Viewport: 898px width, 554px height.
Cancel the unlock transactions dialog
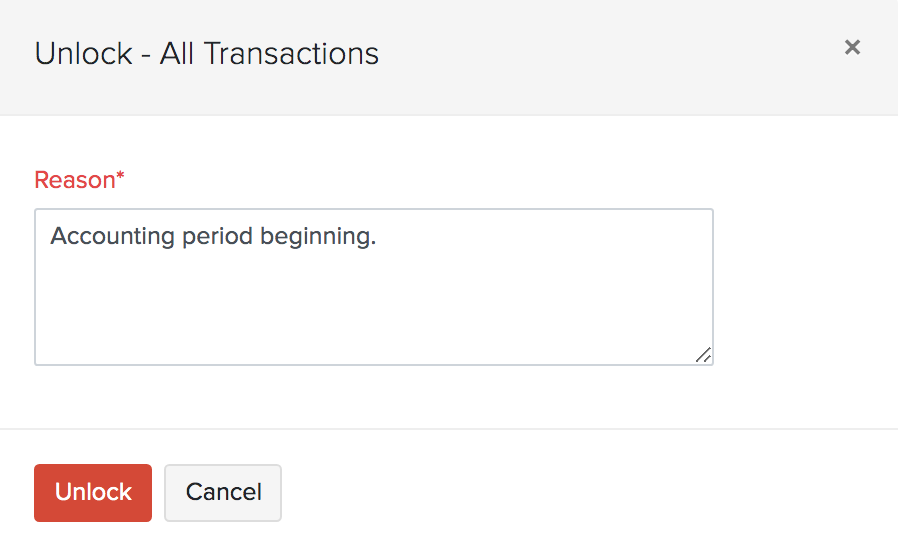tap(223, 492)
